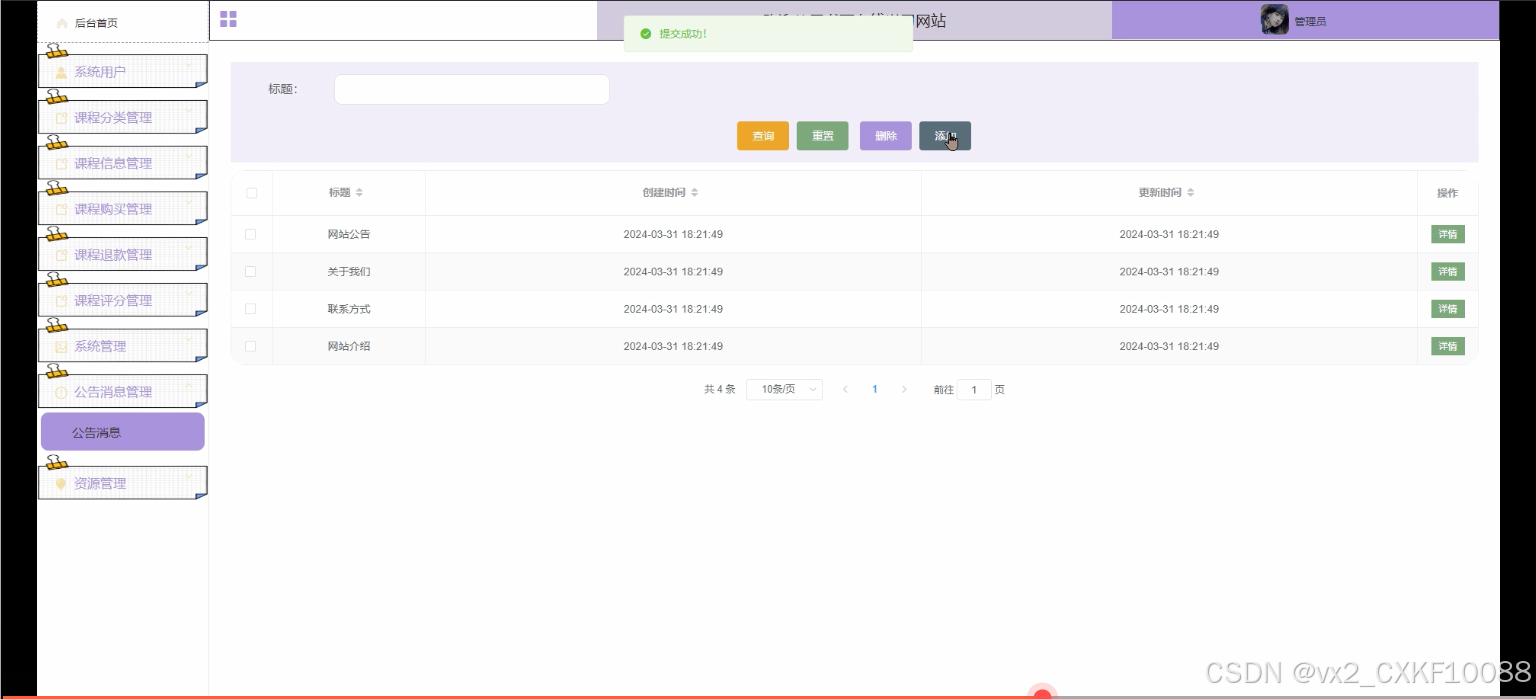This screenshot has width=1536, height=699.
Task: Click the green 重置 button
Action: click(823, 136)
